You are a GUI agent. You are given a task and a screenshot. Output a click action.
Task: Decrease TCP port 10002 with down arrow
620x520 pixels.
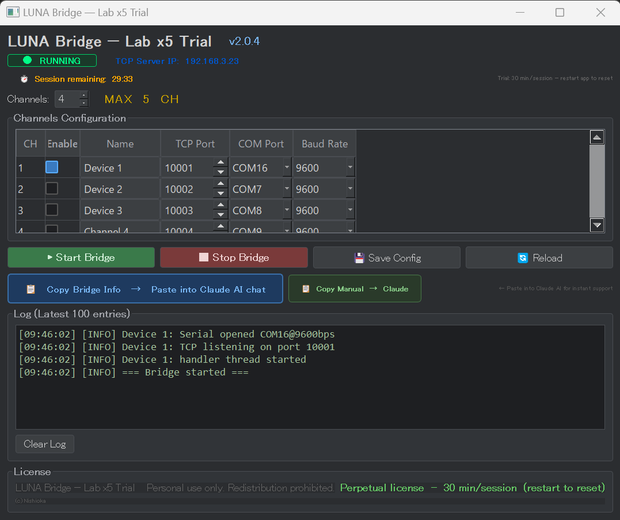coord(221,194)
